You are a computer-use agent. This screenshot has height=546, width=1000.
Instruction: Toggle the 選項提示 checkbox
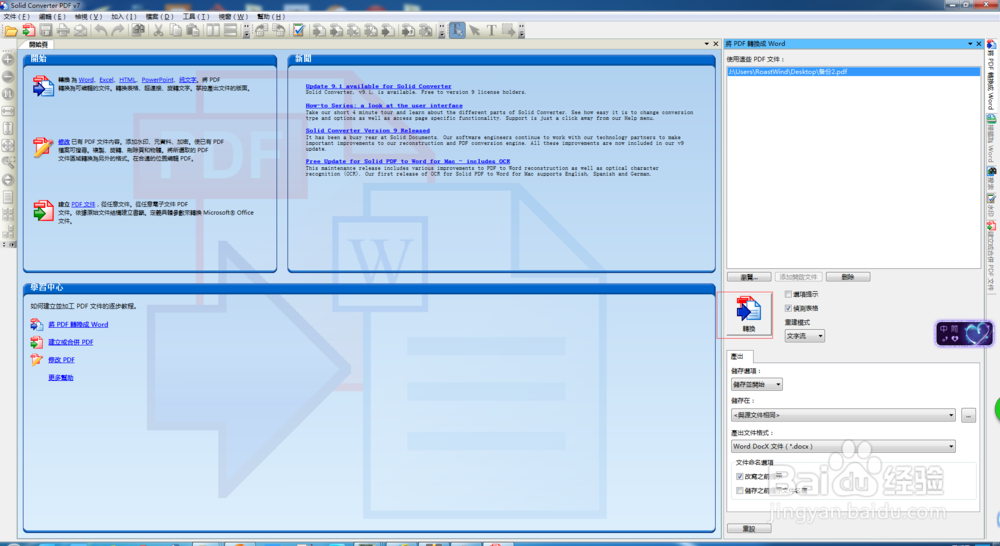[788, 294]
